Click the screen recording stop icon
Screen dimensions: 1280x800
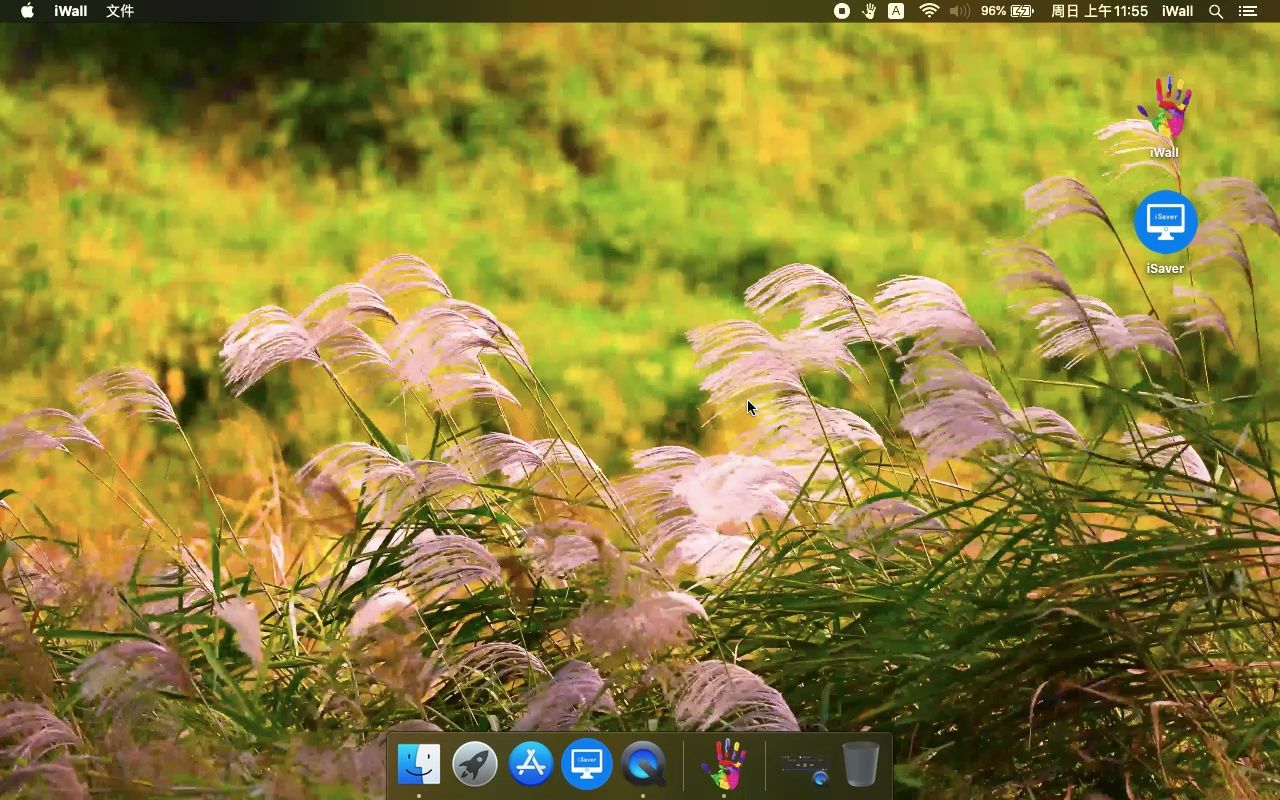point(842,11)
